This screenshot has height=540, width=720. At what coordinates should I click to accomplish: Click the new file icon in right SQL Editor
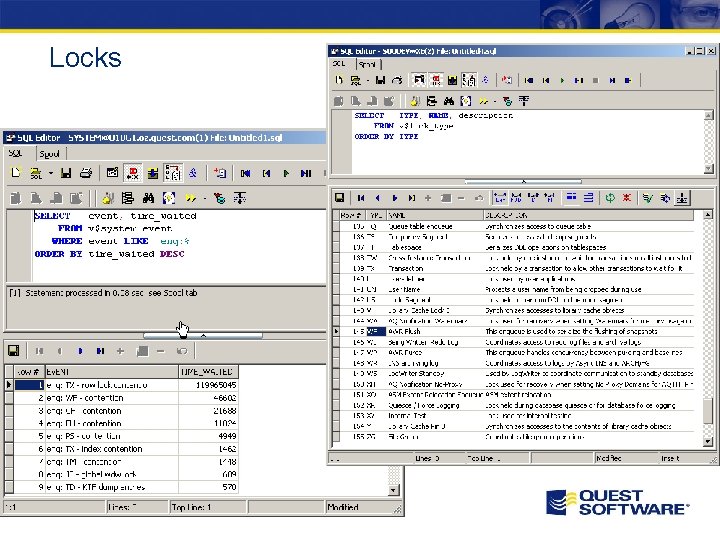point(339,80)
